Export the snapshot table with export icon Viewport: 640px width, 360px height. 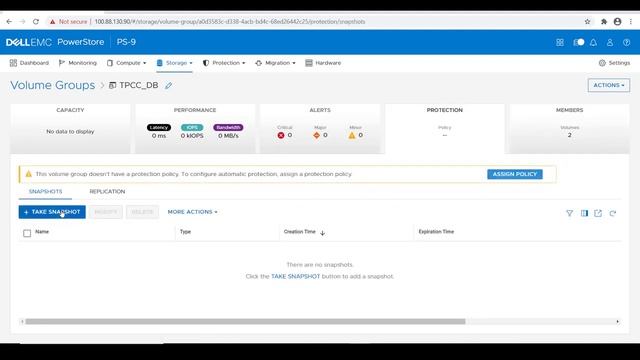coord(598,213)
